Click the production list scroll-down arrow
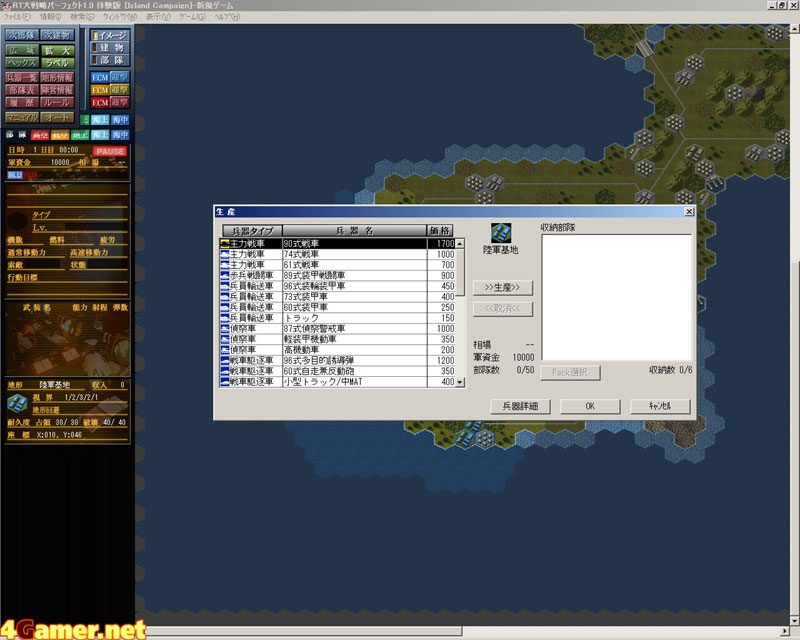This screenshot has width=800, height=640. [460, 382]
